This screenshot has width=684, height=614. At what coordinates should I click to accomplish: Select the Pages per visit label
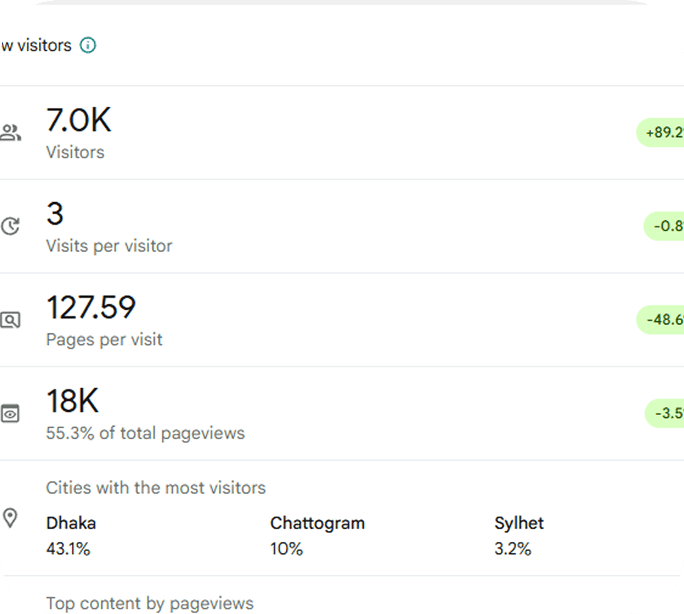(104, 340)
